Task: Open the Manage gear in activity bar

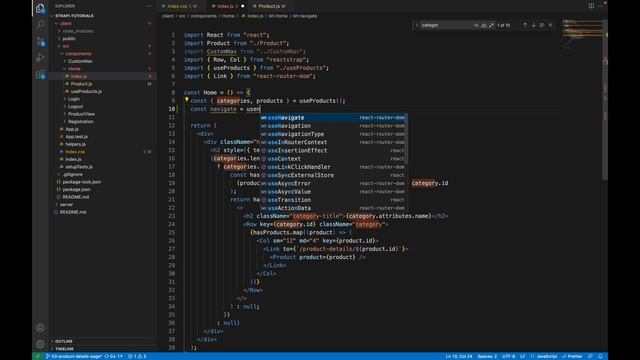Action: coord(40,344)
